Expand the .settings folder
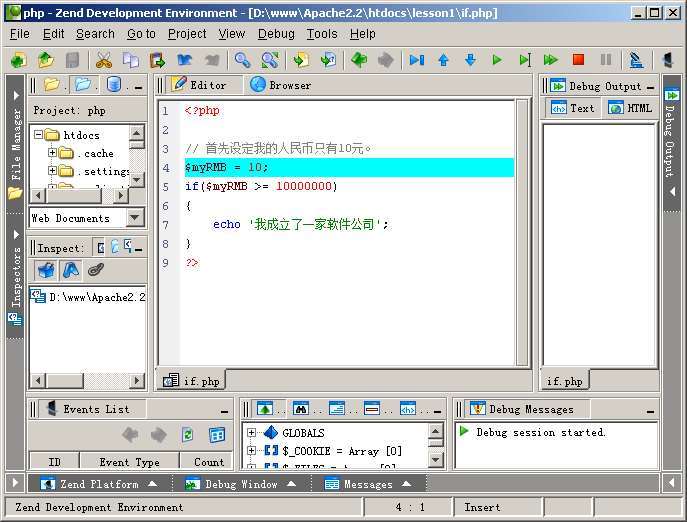 click(x=52, y=170)
